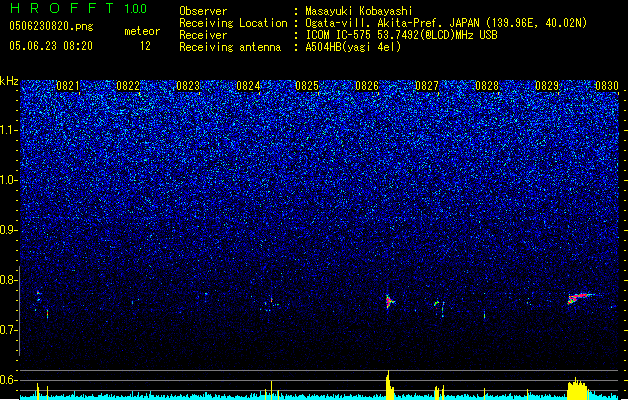629x400 pixels.
Task: Click the 0830 time marker
Action: coord(607,86)
